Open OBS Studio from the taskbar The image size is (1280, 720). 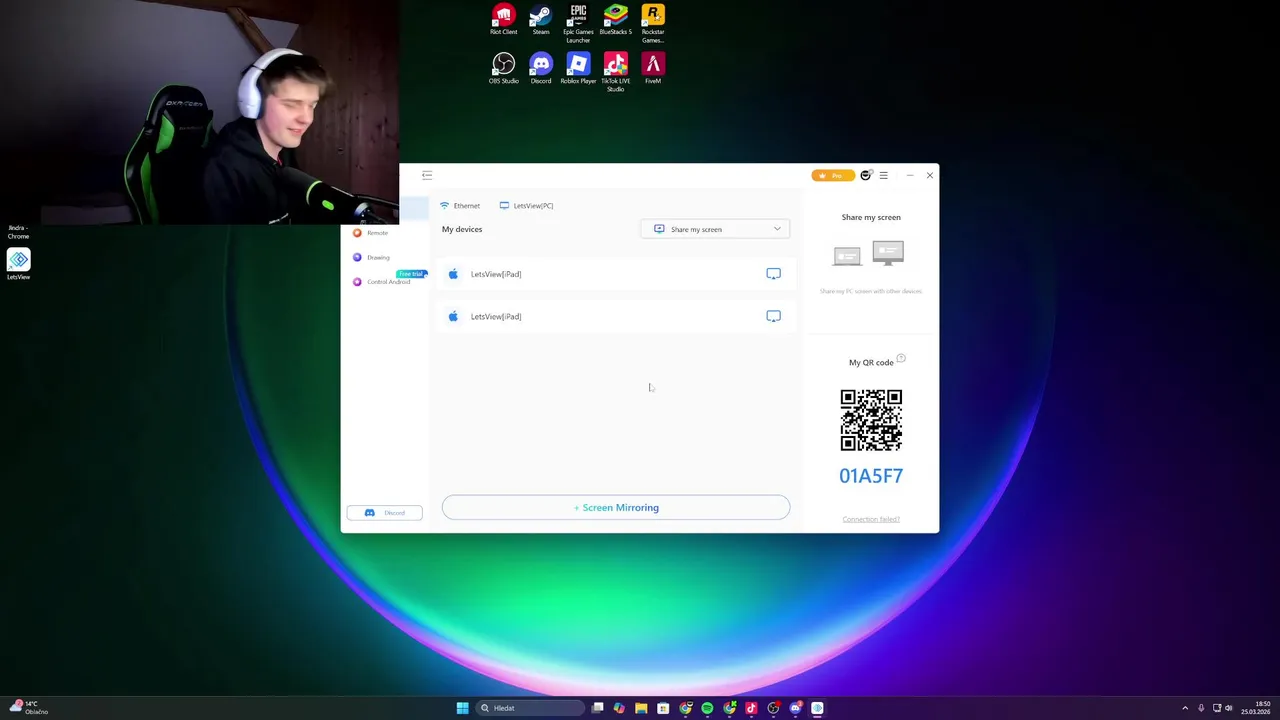(x=773, y=708)
